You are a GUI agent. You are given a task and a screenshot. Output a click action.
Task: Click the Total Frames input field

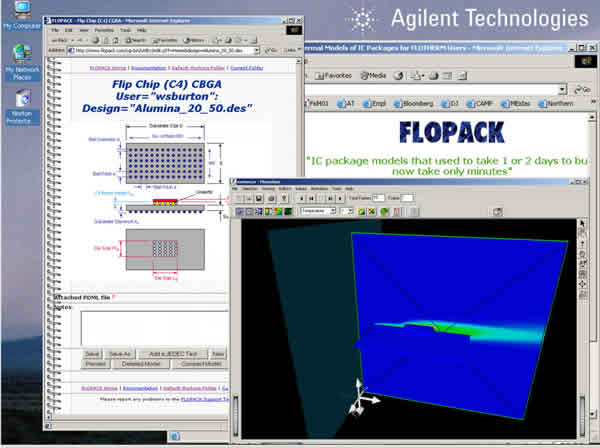click(x=378, y=197)
